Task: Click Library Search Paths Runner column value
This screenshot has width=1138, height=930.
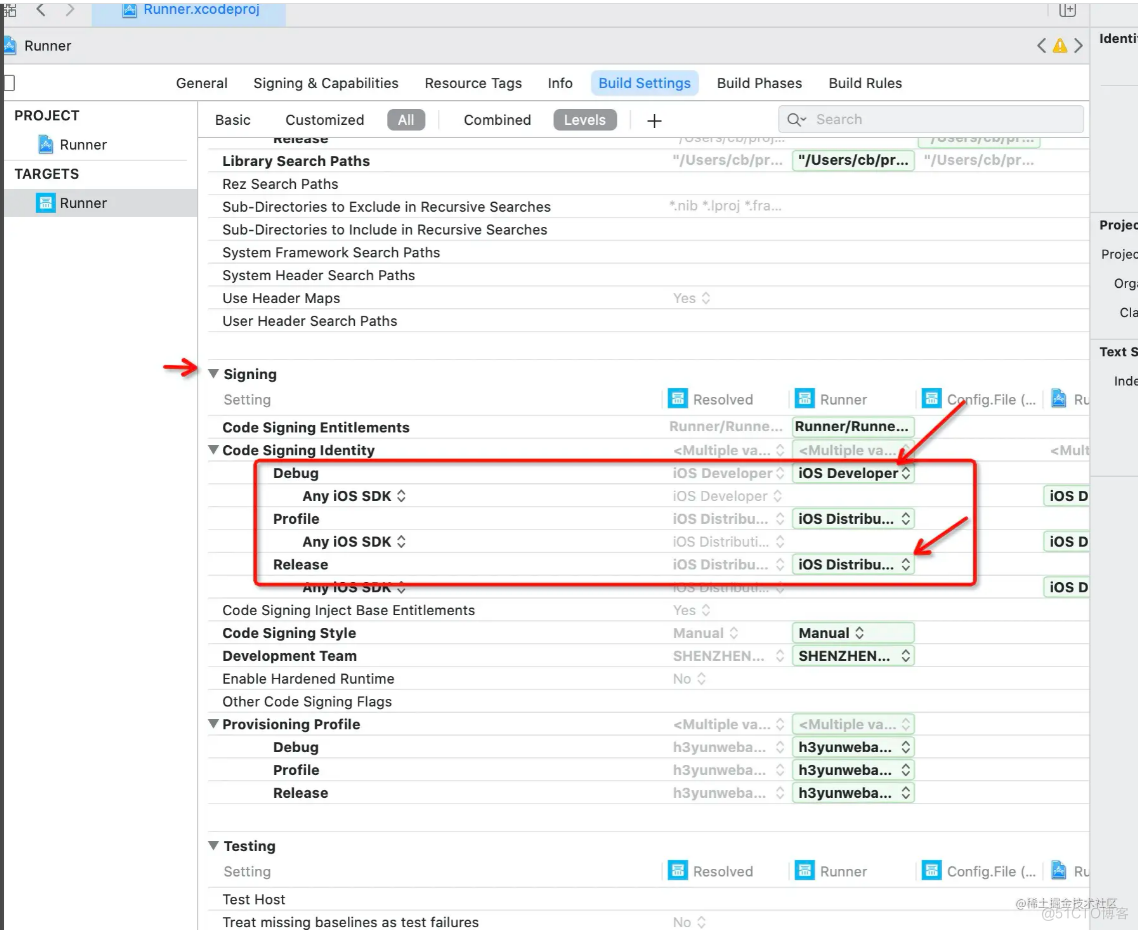Action: click(854, 160)
